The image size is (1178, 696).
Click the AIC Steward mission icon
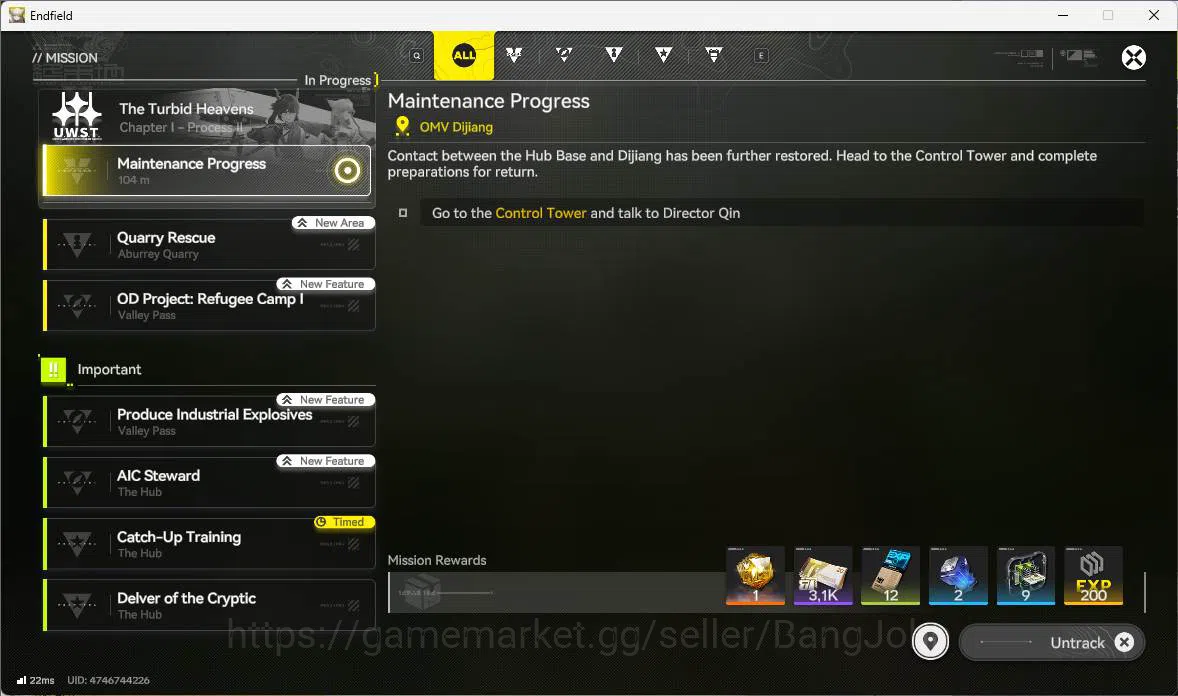[77, 482]
